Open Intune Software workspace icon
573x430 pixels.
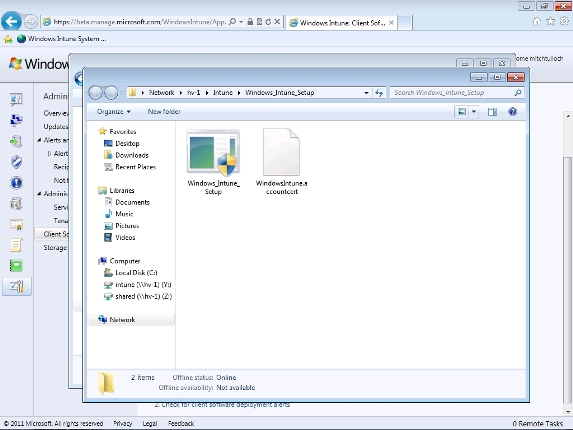coord(16,203)
